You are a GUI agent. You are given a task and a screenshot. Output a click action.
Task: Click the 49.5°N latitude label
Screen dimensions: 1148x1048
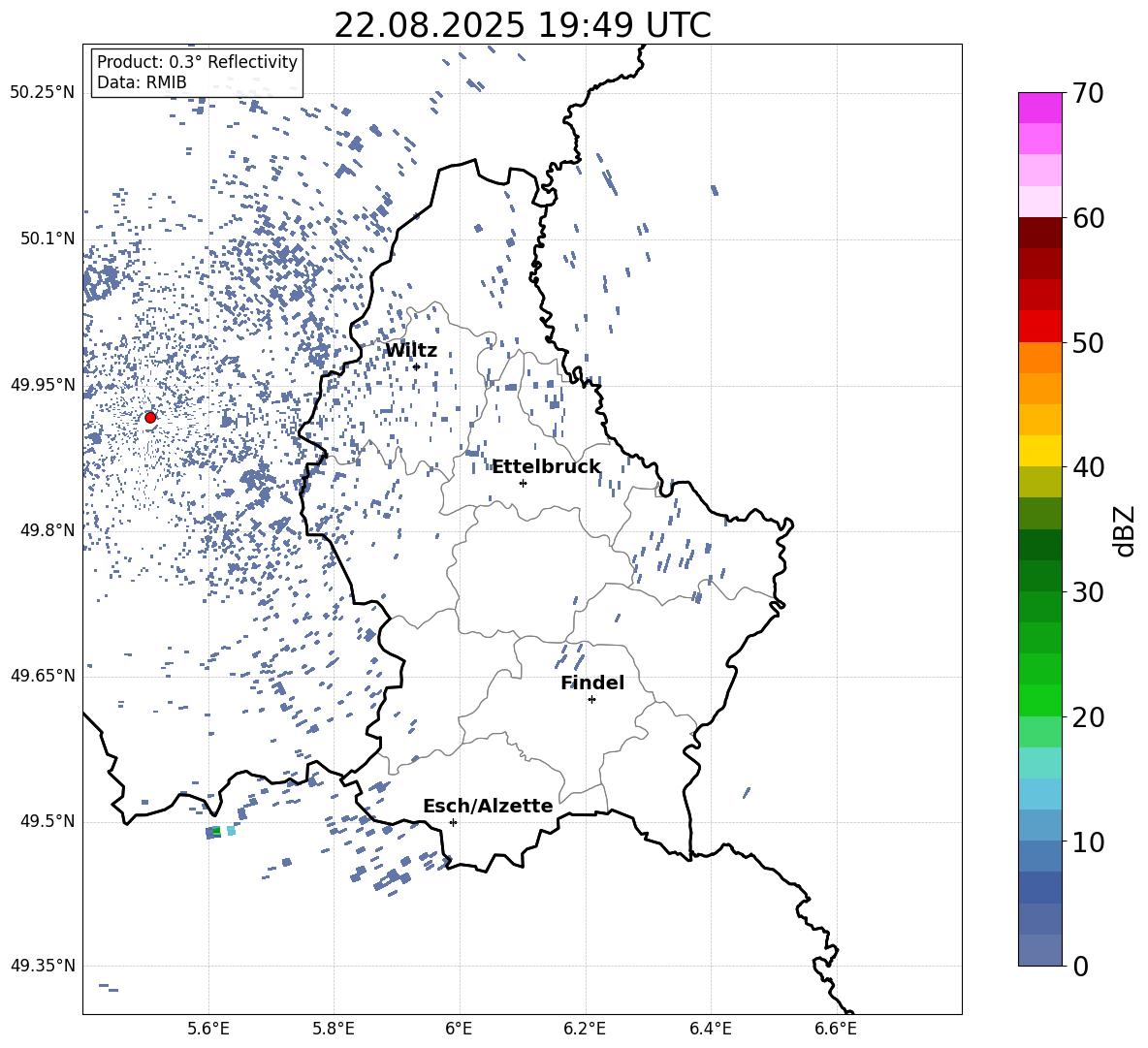(48, 821)
